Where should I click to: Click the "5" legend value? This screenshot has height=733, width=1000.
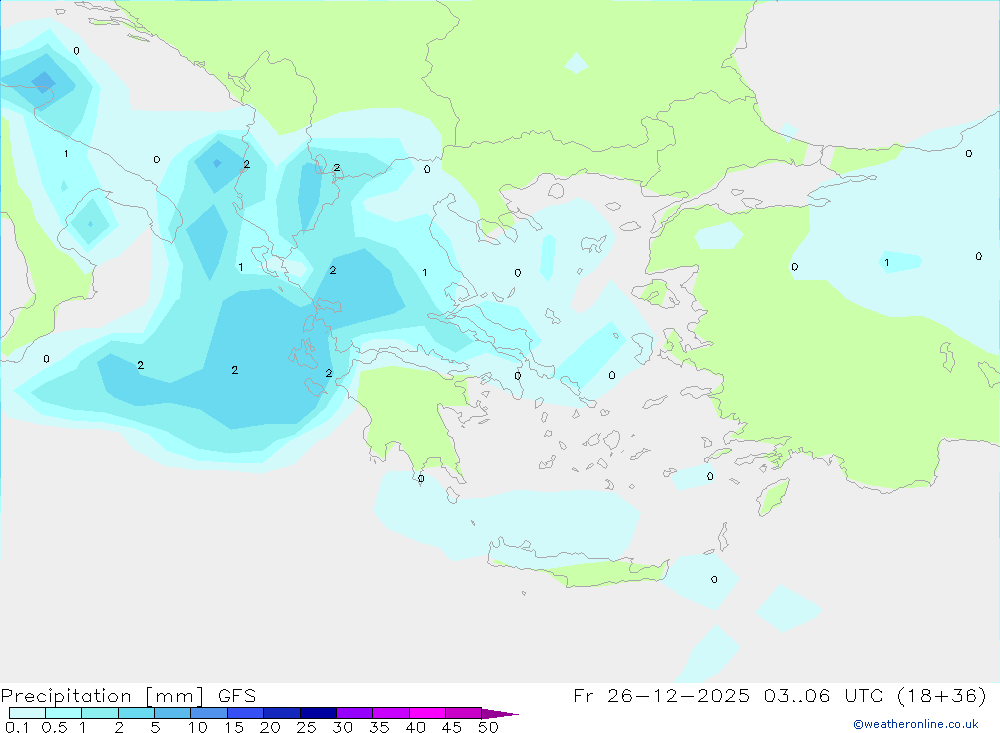pyautogui.click(x=155, y=727)
